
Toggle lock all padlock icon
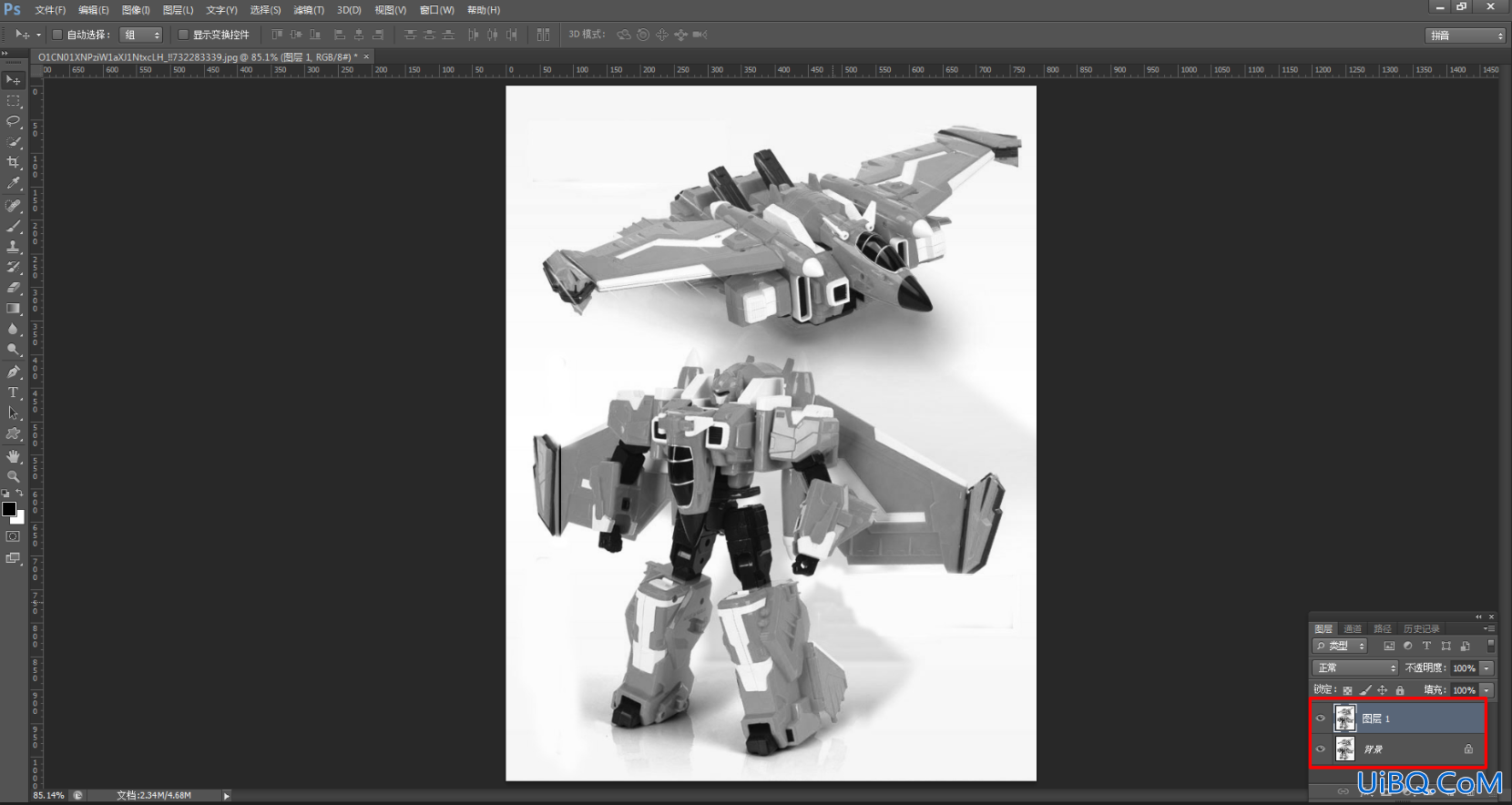[1400, 690]
